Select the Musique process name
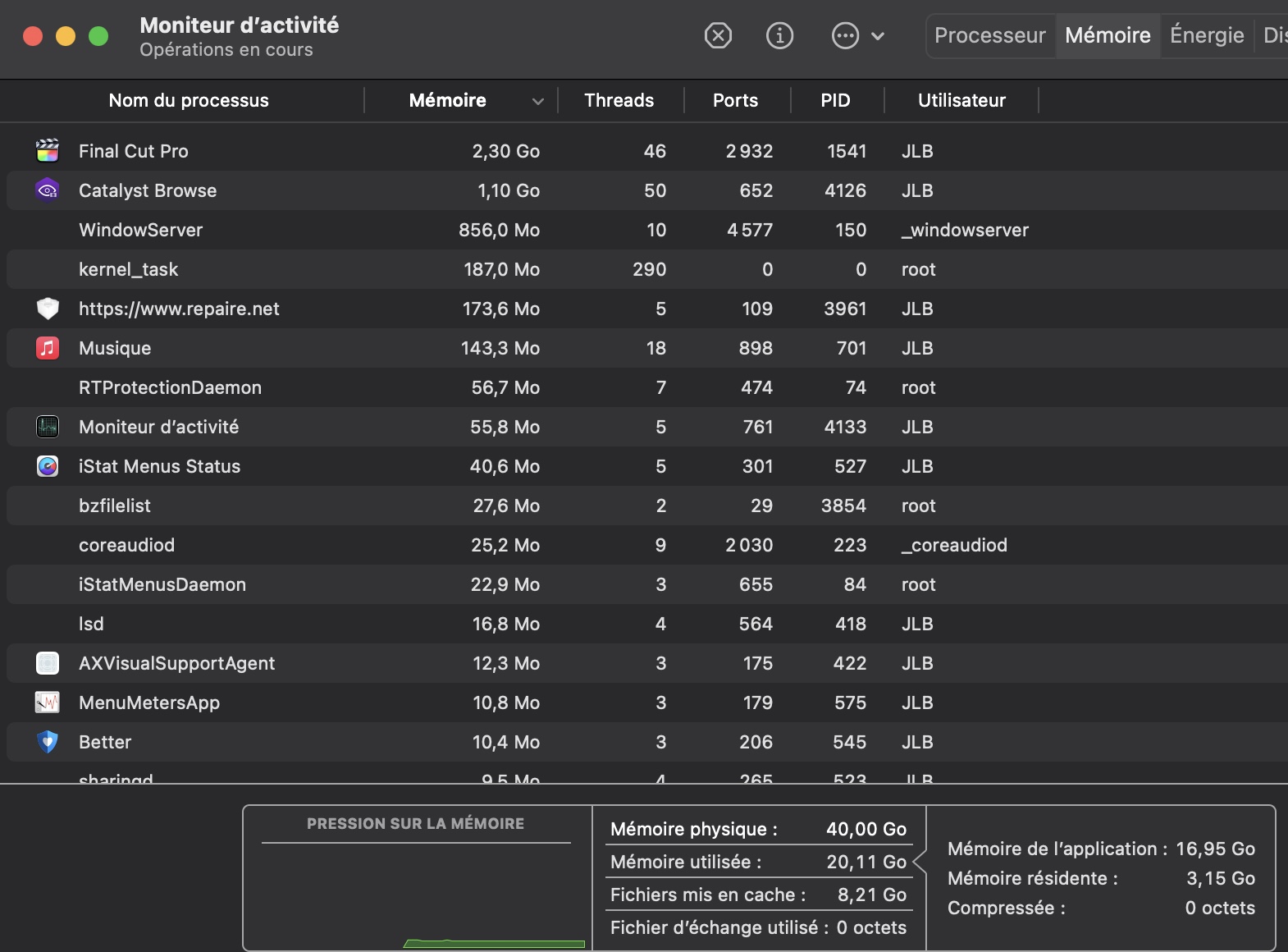 point(115,348)
